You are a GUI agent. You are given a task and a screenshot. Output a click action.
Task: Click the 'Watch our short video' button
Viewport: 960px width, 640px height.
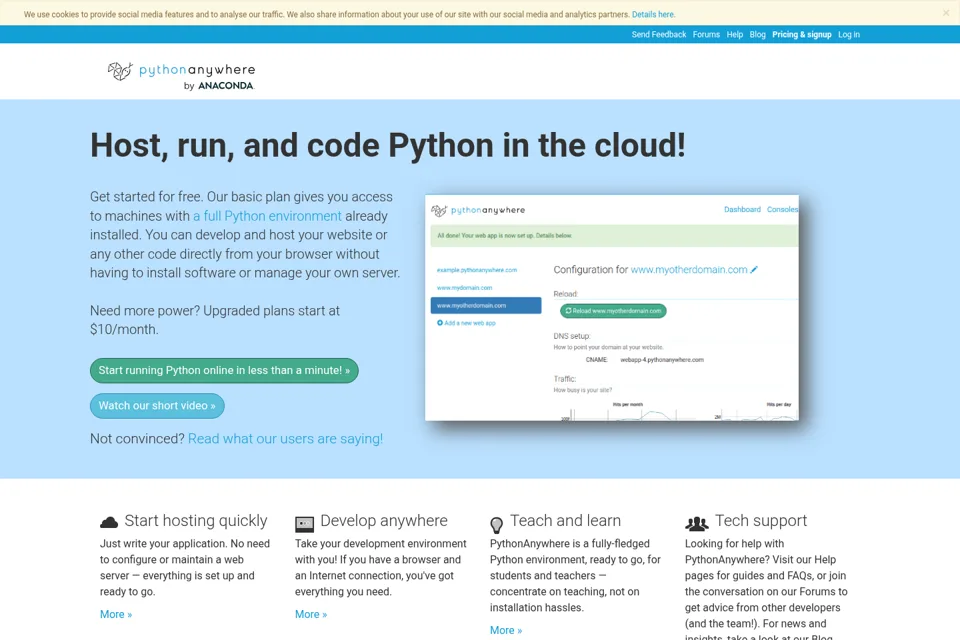[x=157, y=406]
